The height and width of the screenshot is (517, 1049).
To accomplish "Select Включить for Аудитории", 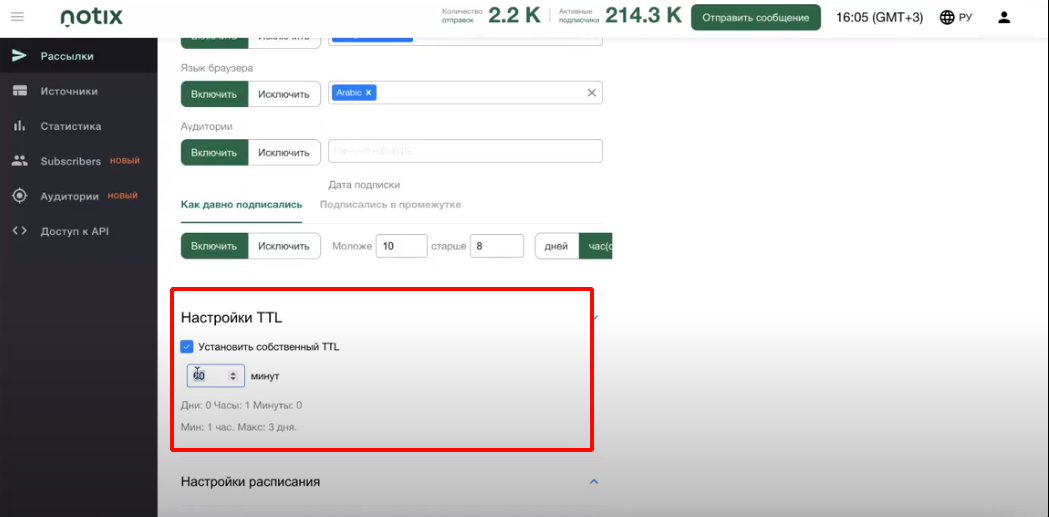I will point(214,152).
